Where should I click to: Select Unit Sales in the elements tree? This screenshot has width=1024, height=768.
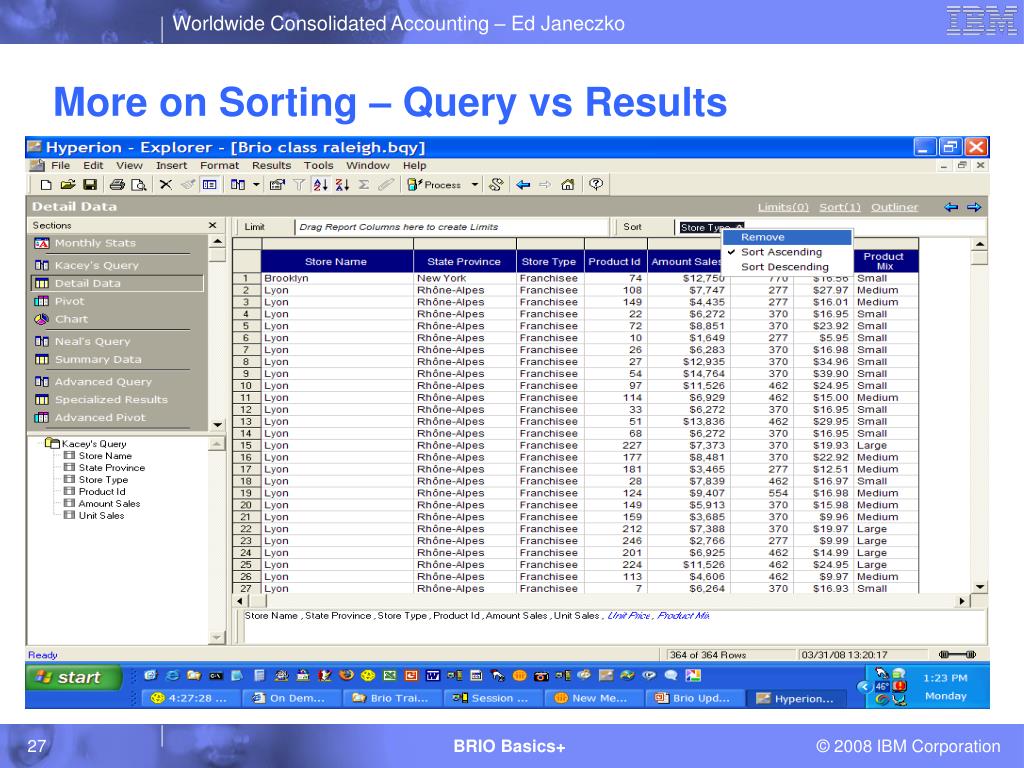[101, 515]
